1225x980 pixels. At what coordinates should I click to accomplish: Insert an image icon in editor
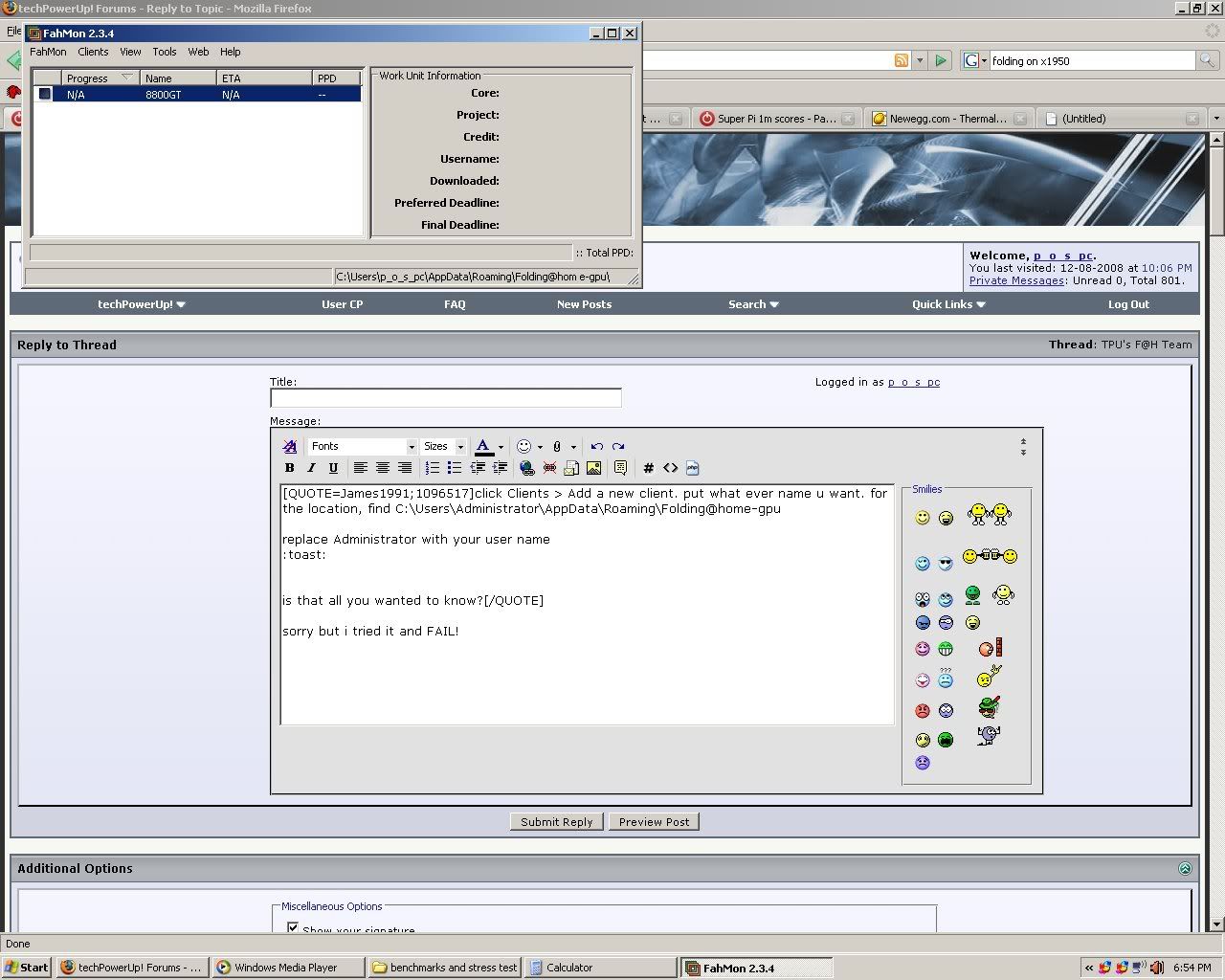click(x=594, y=468)
